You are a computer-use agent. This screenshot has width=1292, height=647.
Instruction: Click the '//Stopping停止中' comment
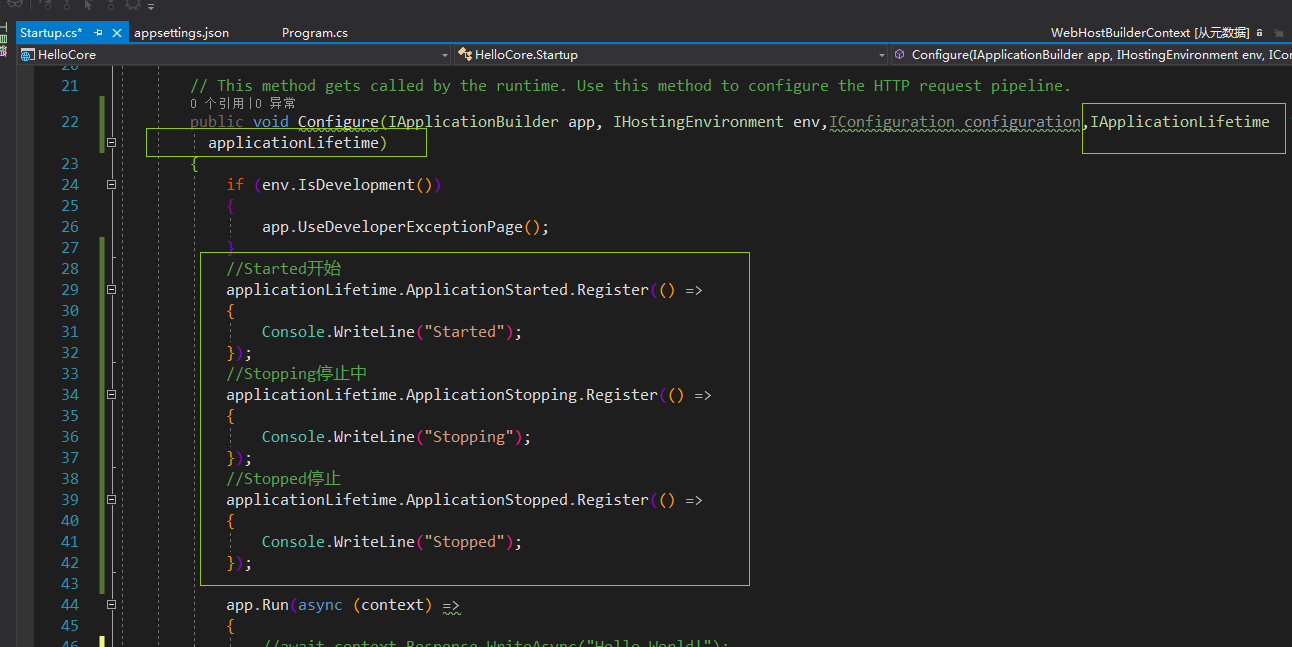[297, 374]
